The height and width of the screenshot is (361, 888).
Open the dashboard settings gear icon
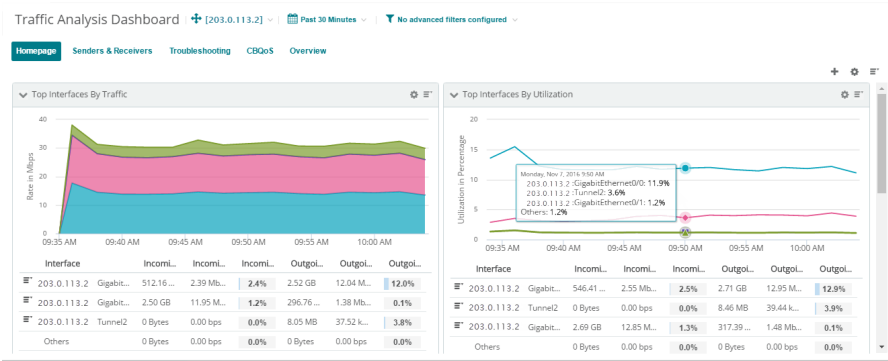(x=855, y=72)
